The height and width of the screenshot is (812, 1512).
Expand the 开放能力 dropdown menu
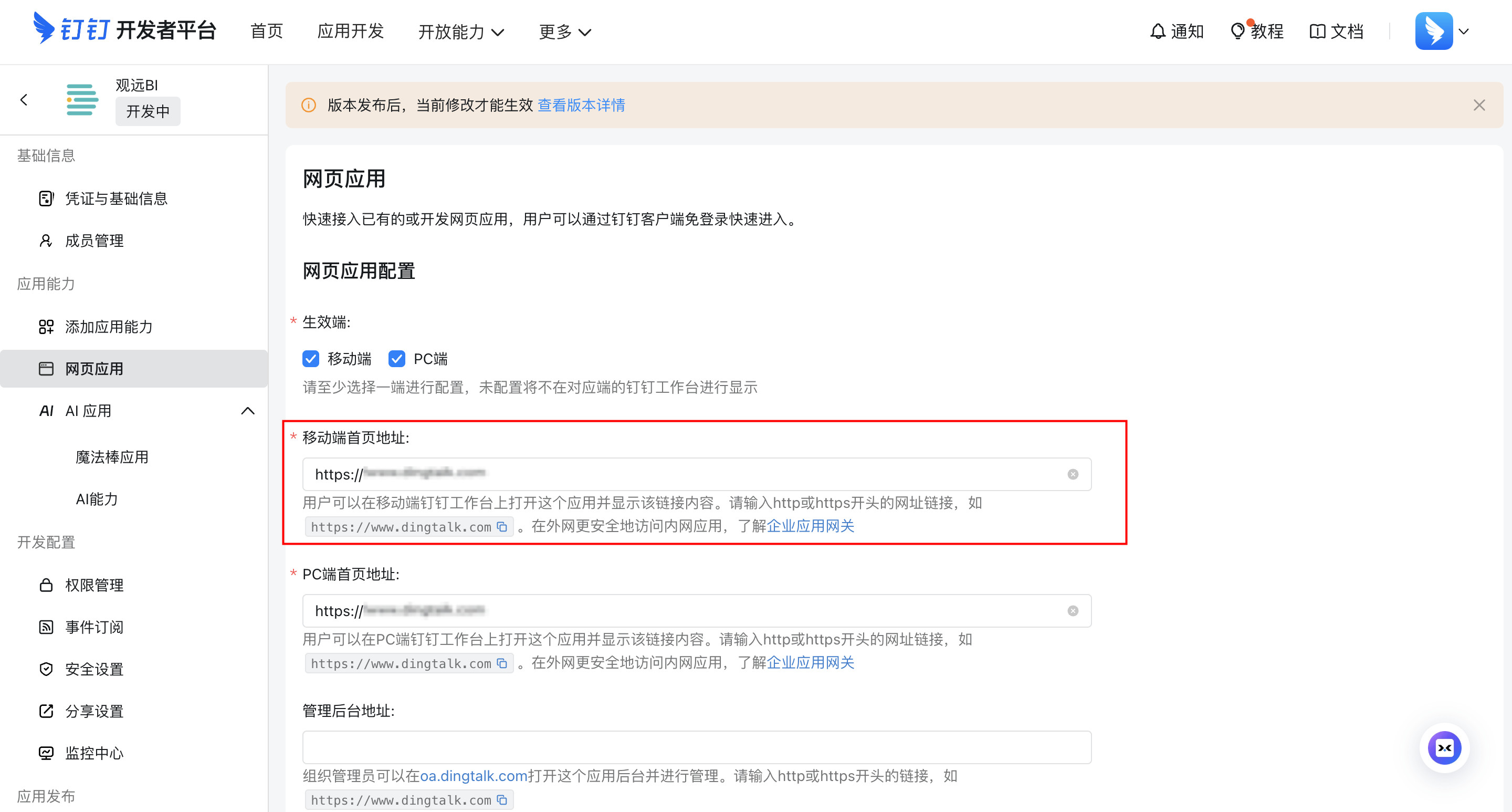click(461, 32)
